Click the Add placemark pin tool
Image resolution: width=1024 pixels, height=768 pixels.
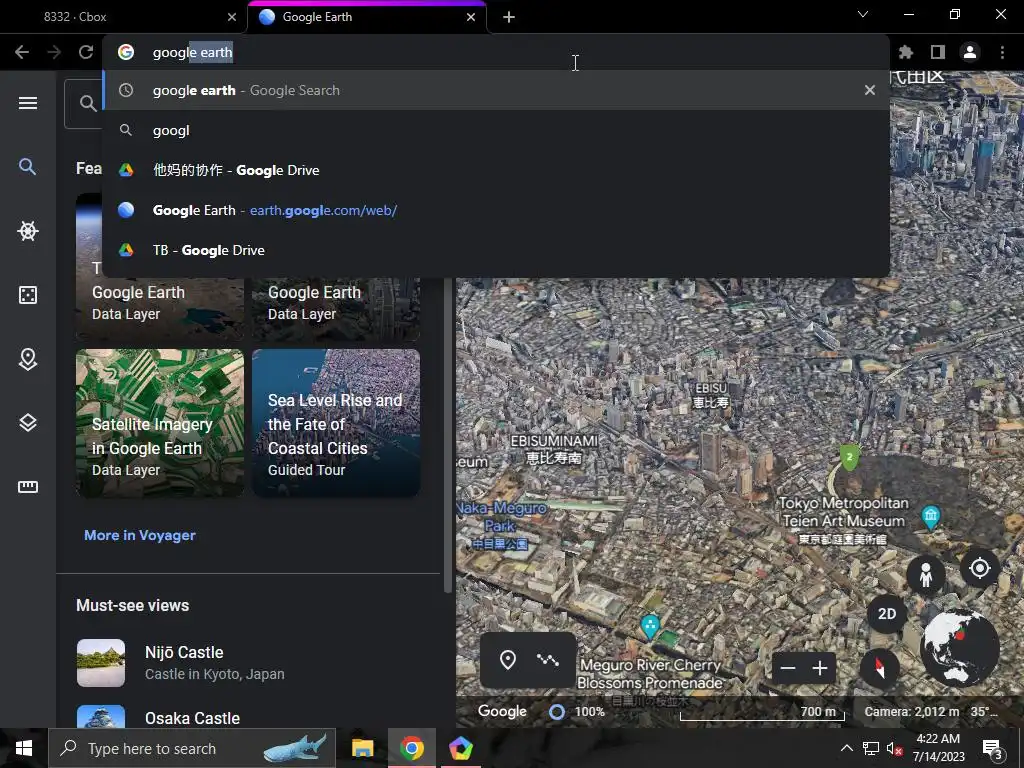tap(507, 660)
